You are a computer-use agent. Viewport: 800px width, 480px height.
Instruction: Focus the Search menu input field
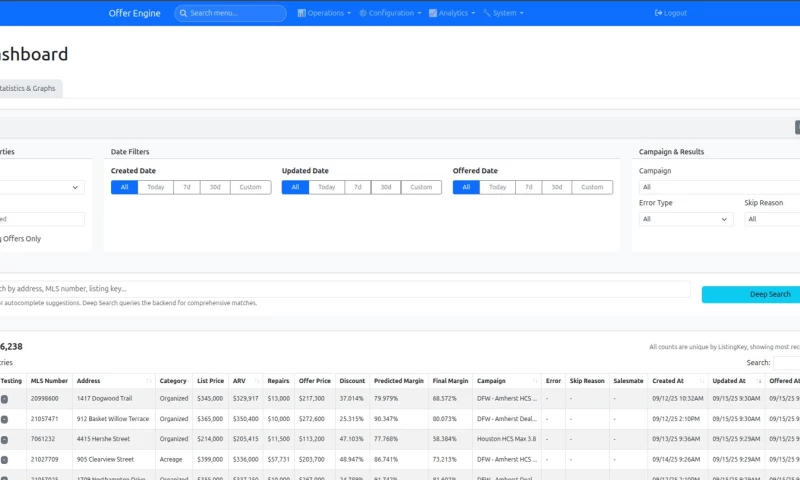coord(231,13)
